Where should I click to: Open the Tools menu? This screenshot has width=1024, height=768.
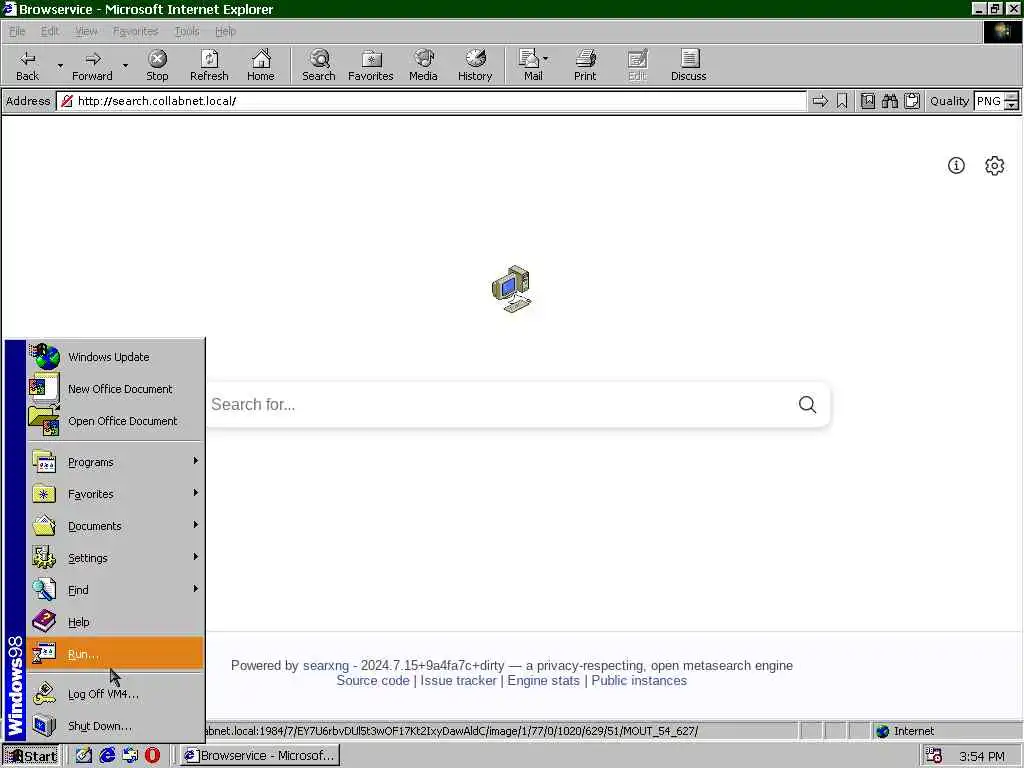click(x=187, y=31)
